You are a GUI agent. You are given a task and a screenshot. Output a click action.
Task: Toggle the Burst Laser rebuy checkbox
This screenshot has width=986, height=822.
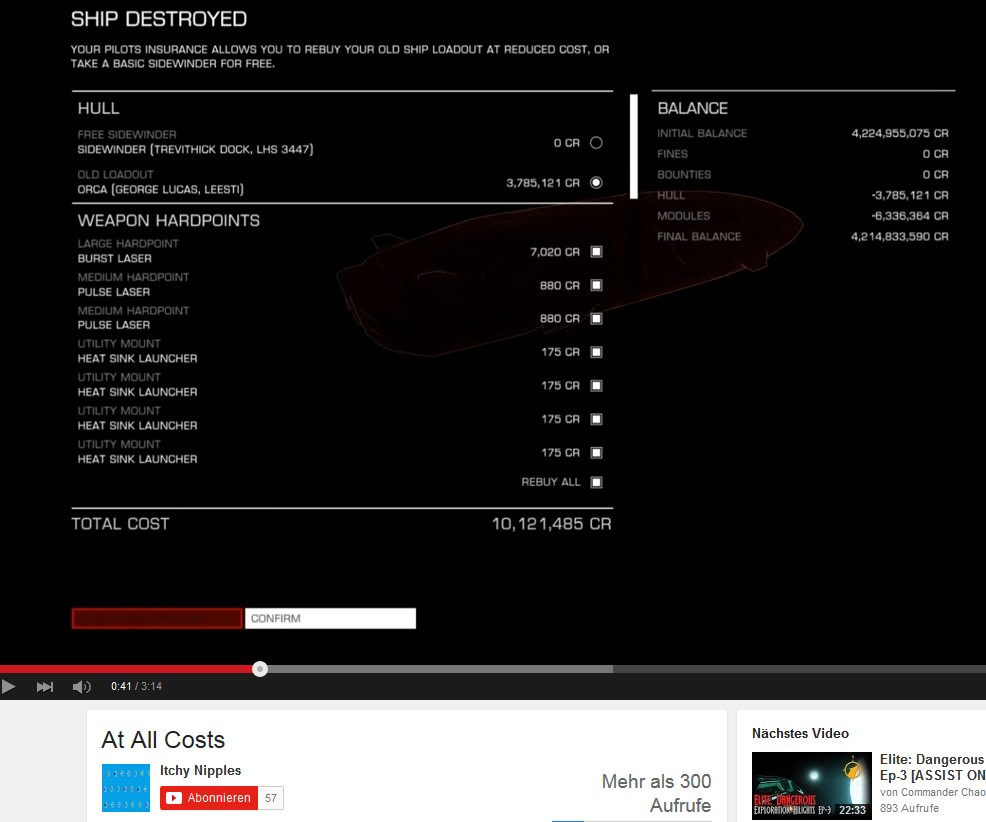tap(596, 252)
